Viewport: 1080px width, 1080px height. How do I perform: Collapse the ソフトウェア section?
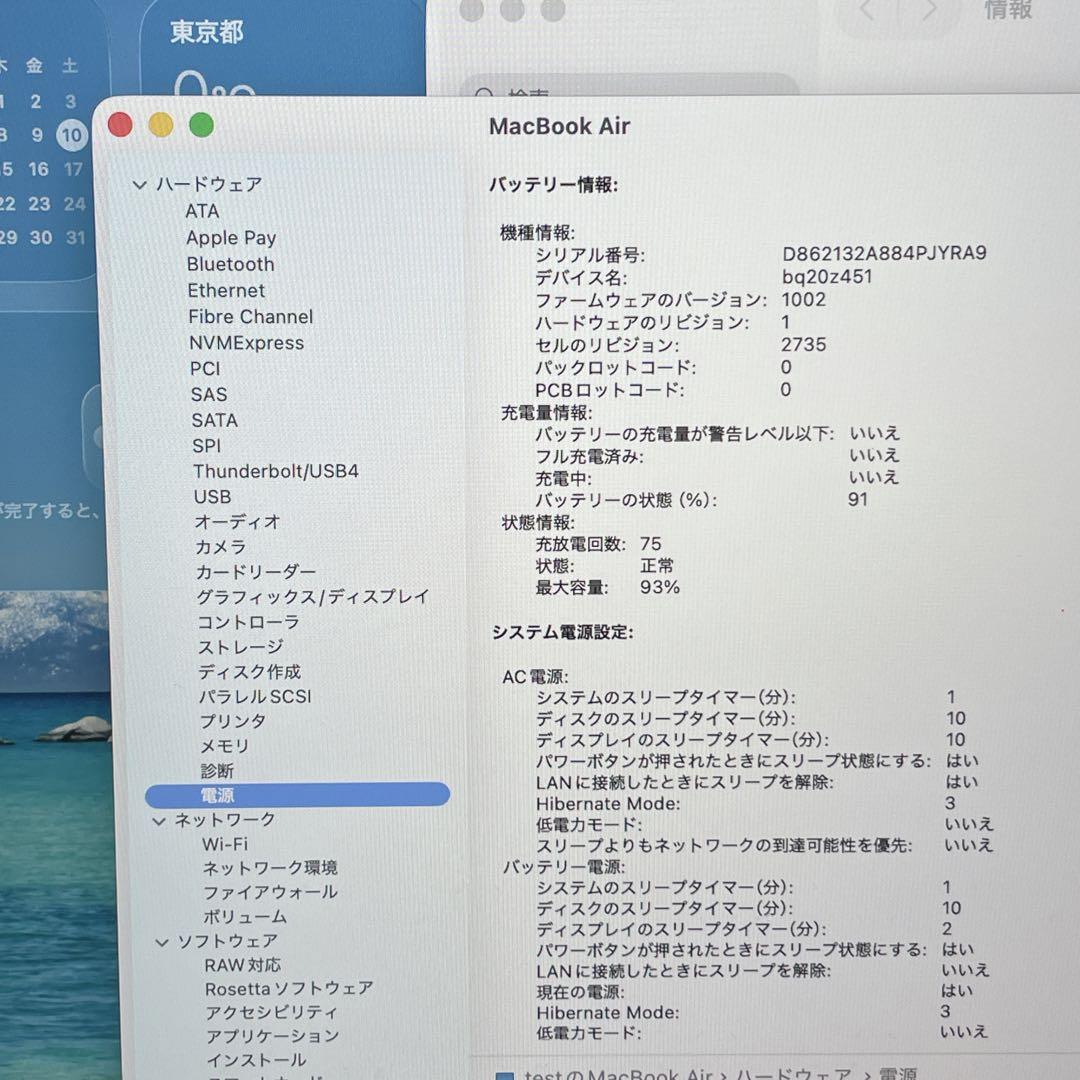click(x=159, y=940)
